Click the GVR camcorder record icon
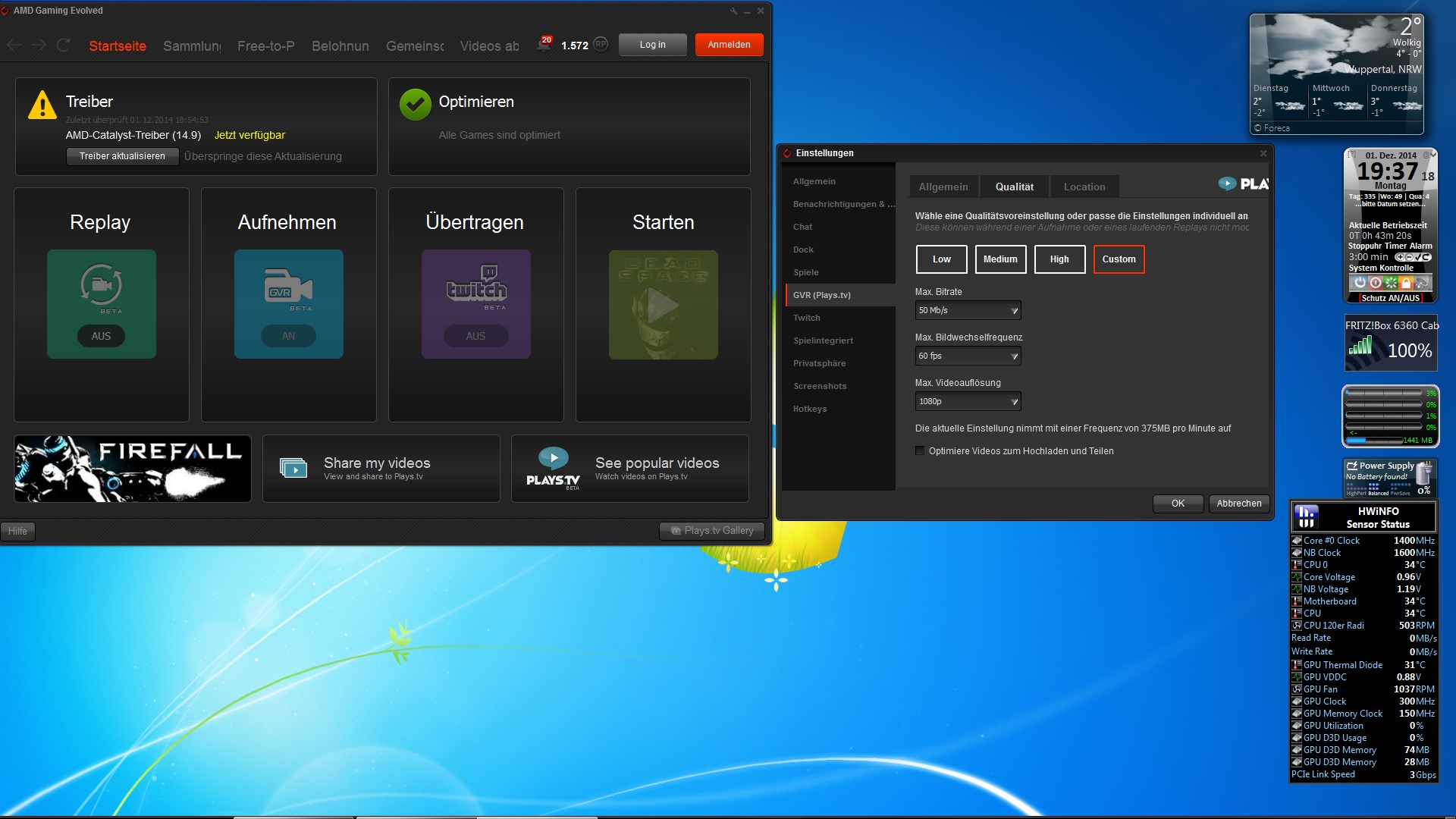The image size is (1456, 819). [x=288, y=286]
